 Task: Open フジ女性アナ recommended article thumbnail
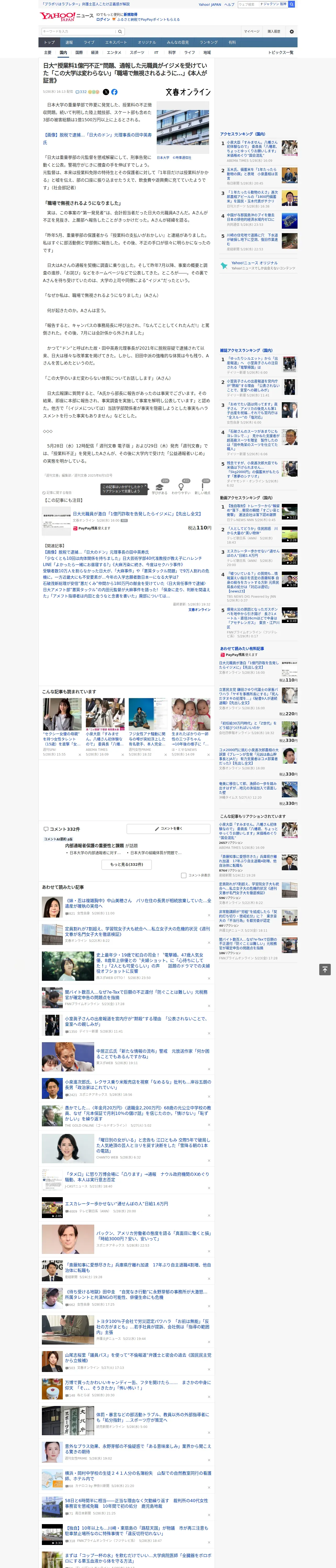[148, 714]
